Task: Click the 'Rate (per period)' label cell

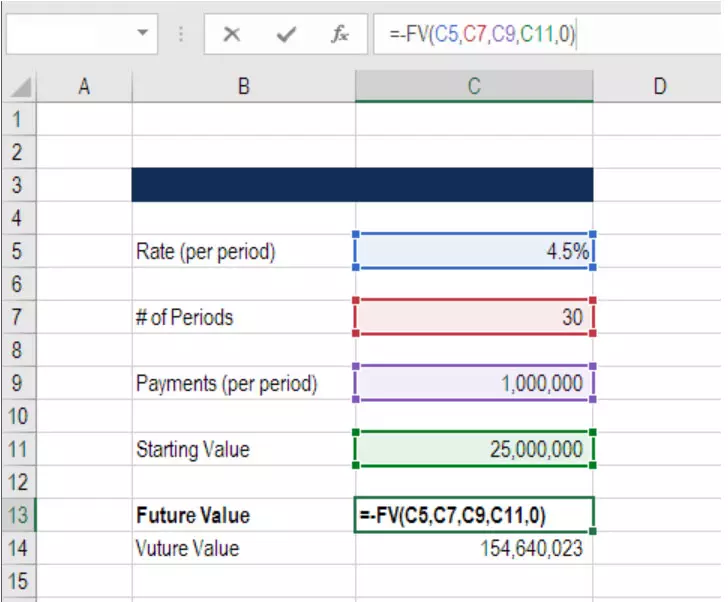Action: pos(244,251)
